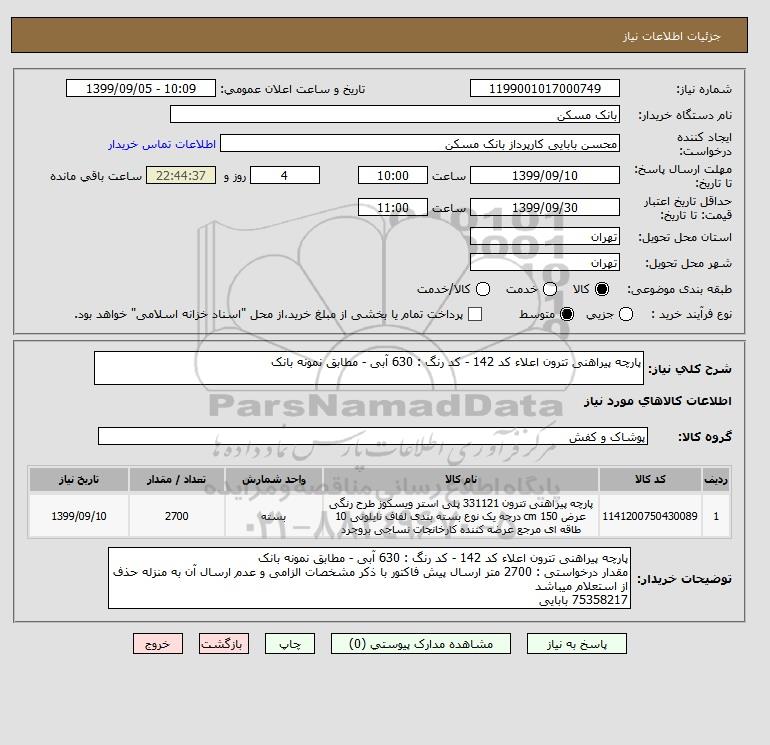Choose the متوسط purchase type radio
The width and height of the screenshot is (770, 745).
pos(567,314)
